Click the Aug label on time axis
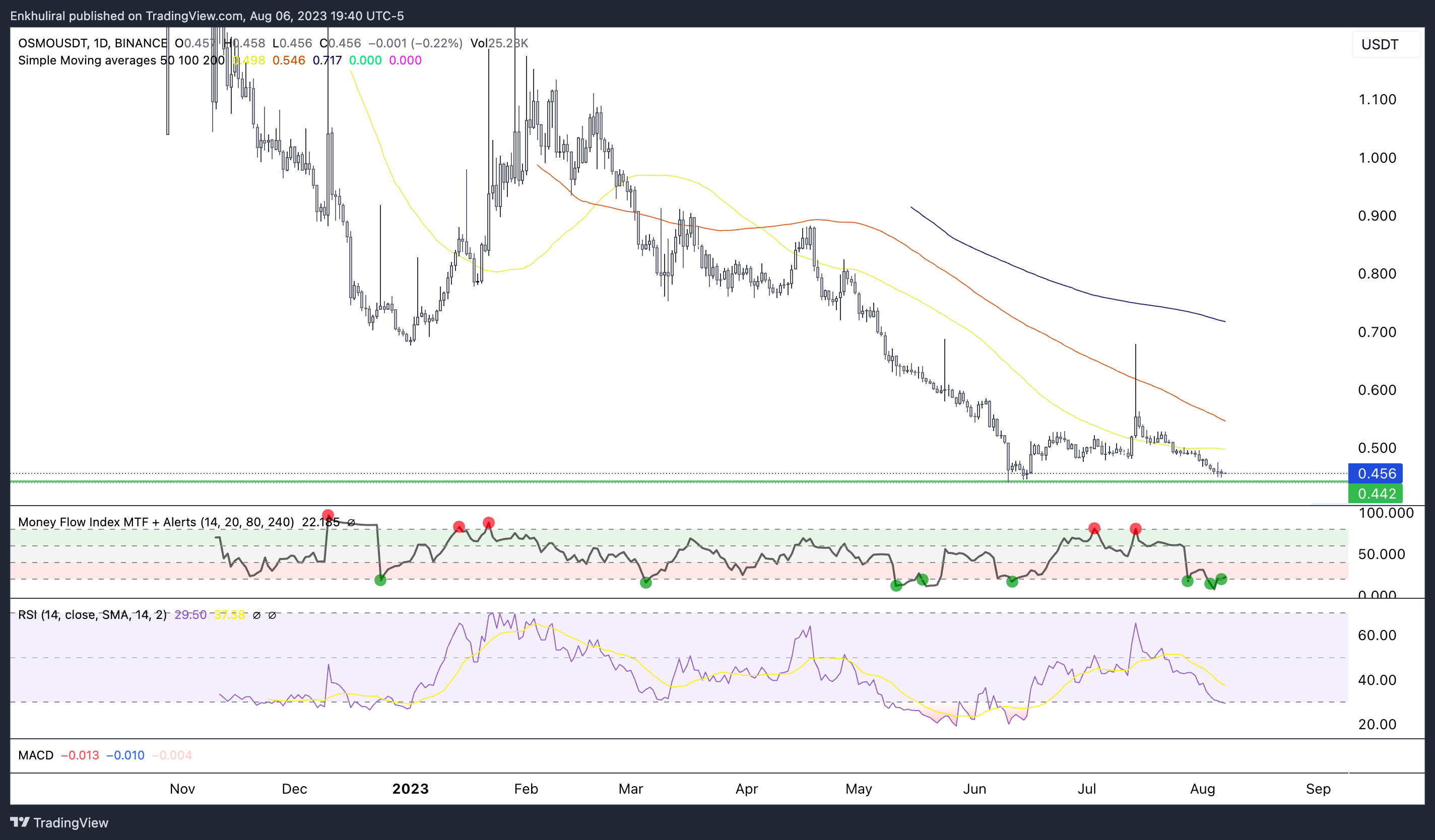Screen dimensions: 1435x840 [x=1202, y=789]
